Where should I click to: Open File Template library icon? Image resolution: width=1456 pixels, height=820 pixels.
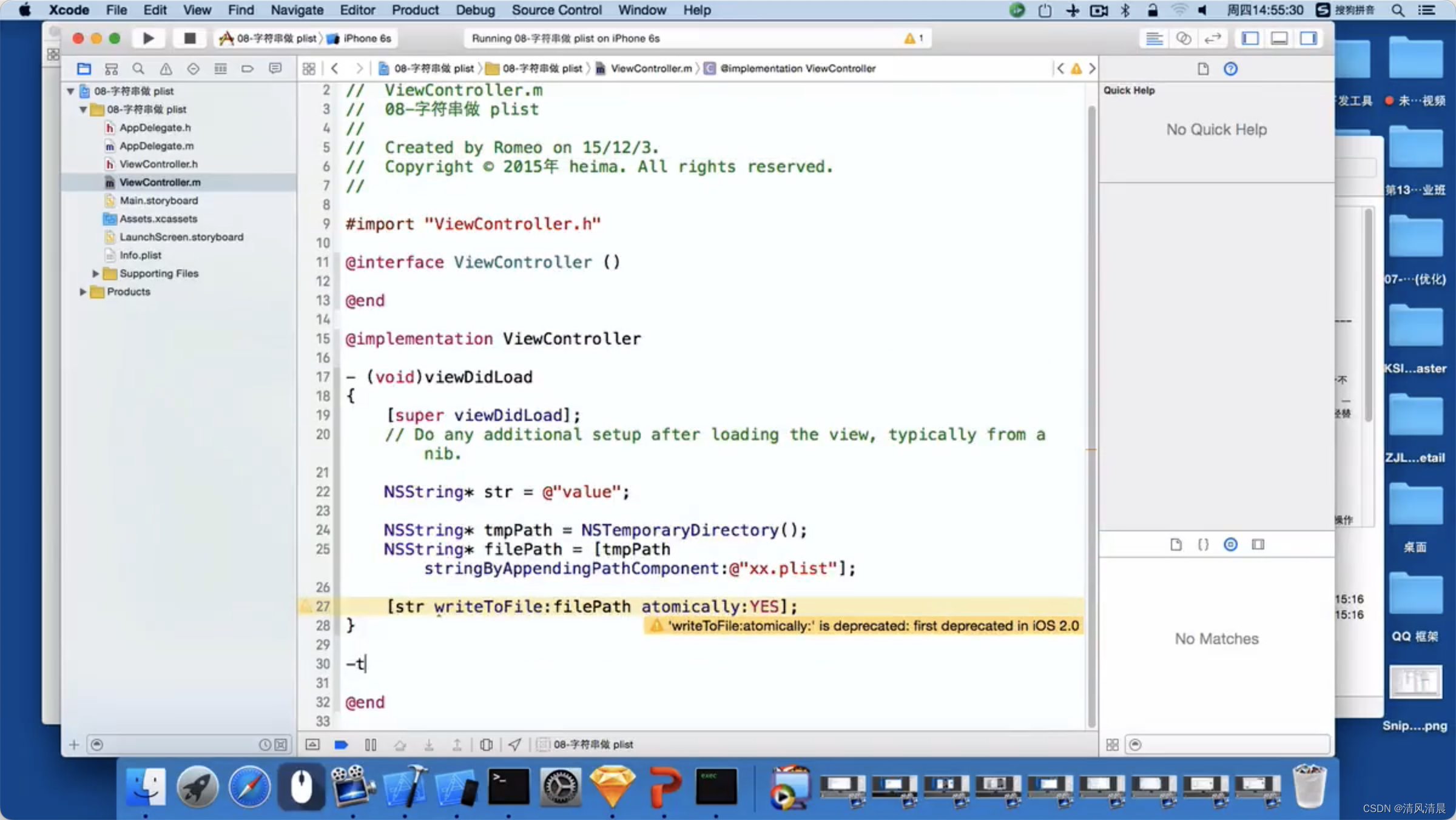(x=1176, y=544)
